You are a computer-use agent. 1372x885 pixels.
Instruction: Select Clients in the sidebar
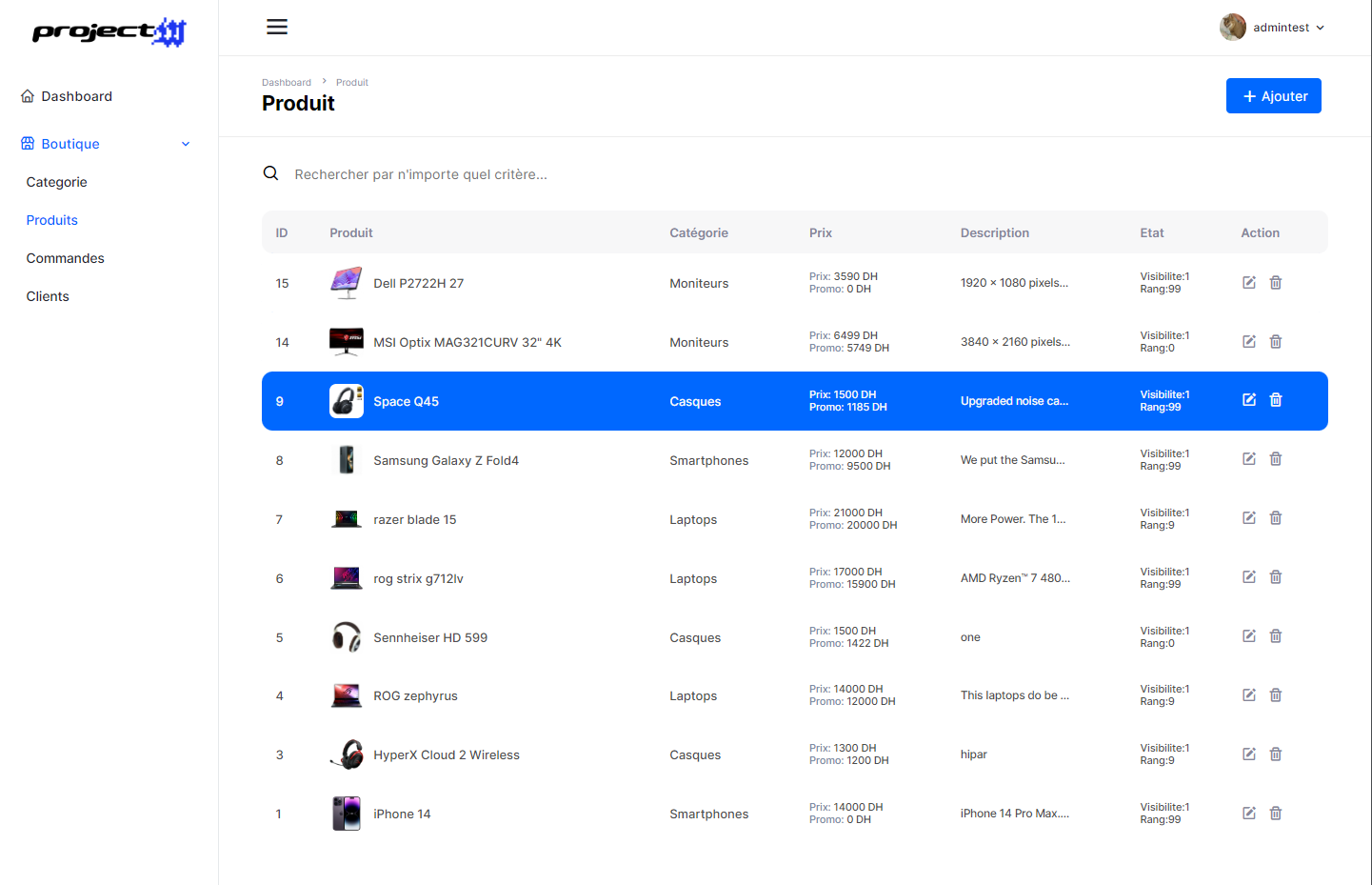(48, 296)
